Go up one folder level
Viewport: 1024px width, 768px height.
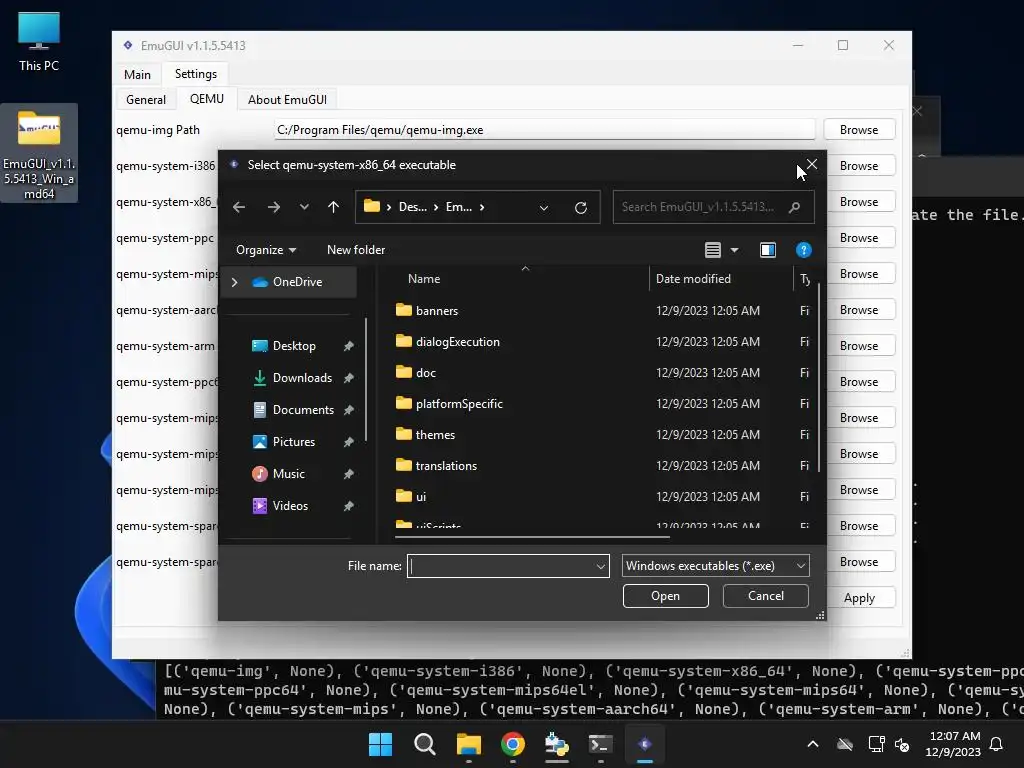(x=334, y=207)
